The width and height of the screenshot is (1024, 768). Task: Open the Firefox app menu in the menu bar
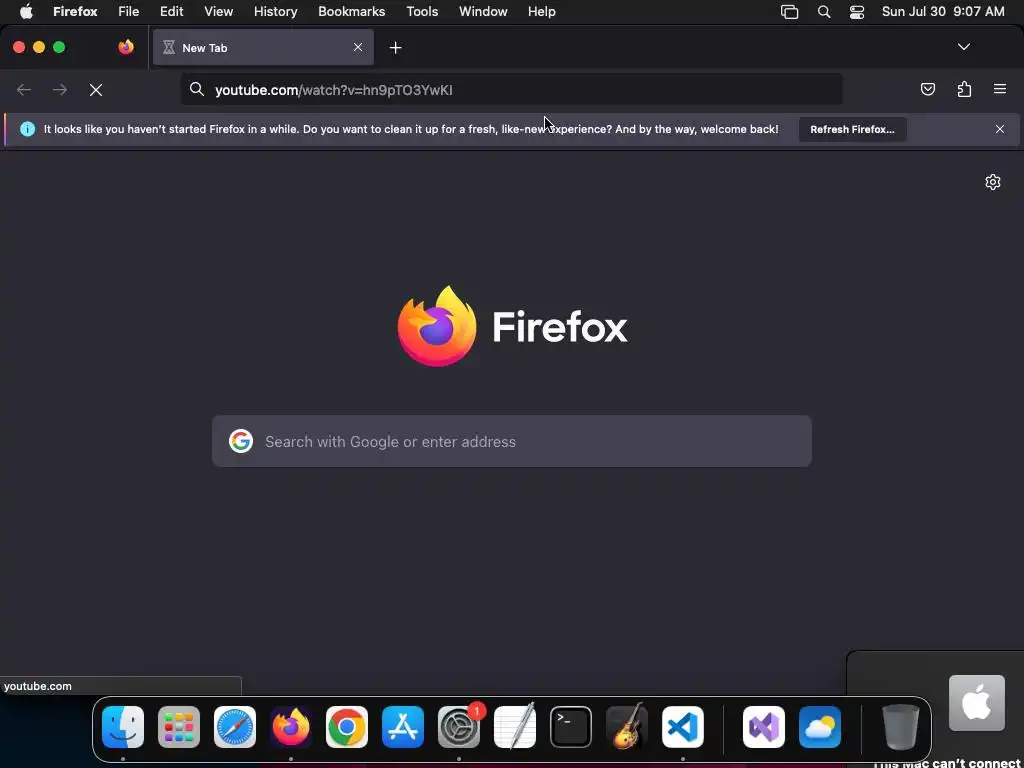click(x=75, y=12)
